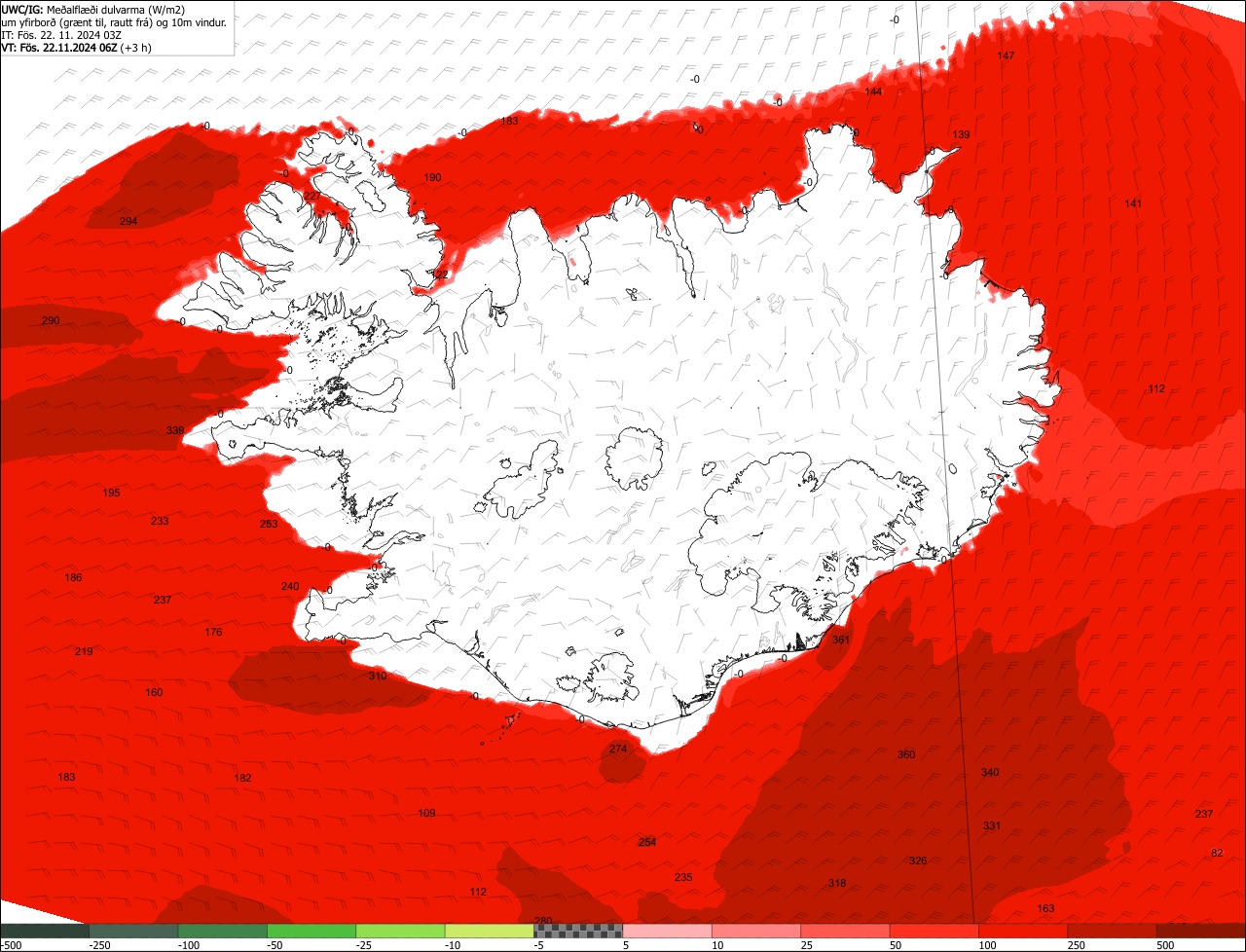Select the value 360 on the map
The width and height of the screenshot is (1246, 952).
tap(906, 754)
